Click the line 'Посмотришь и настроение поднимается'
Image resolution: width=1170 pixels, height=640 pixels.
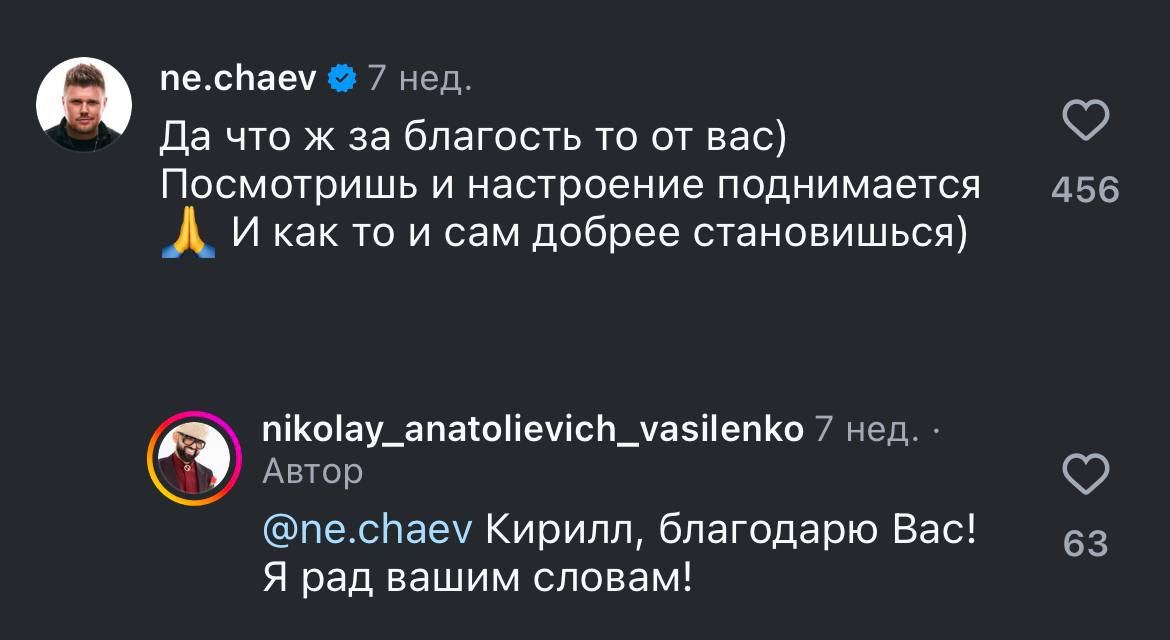[x=570, y=185]
